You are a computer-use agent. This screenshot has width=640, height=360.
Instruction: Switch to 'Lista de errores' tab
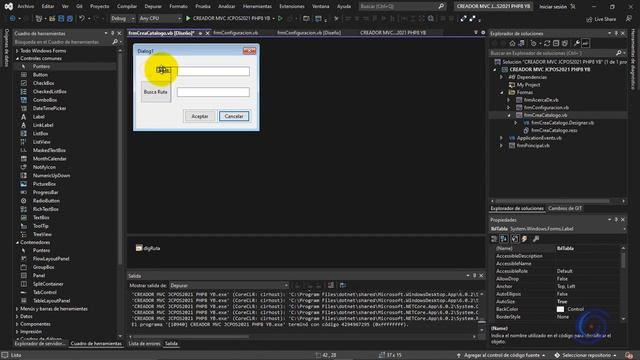pyautogui.click(x=144, y=344)
